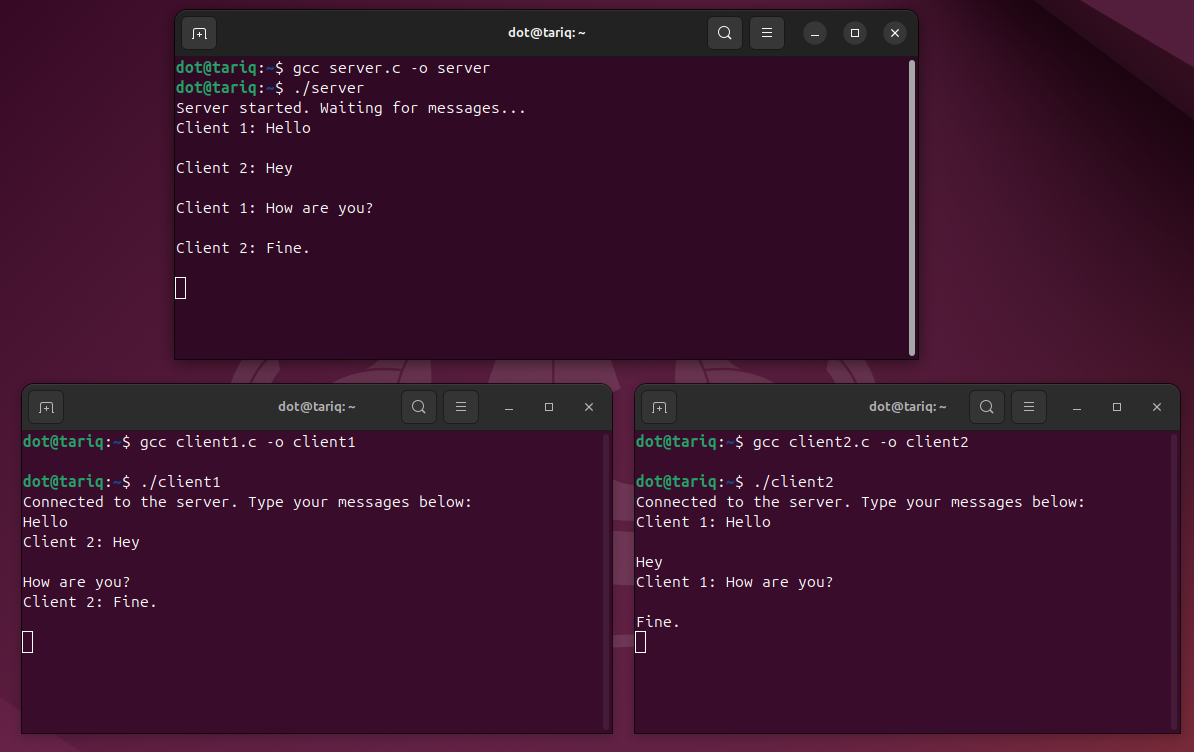
Task: Add new tab in client1 terminal
Action: [46, 407]
